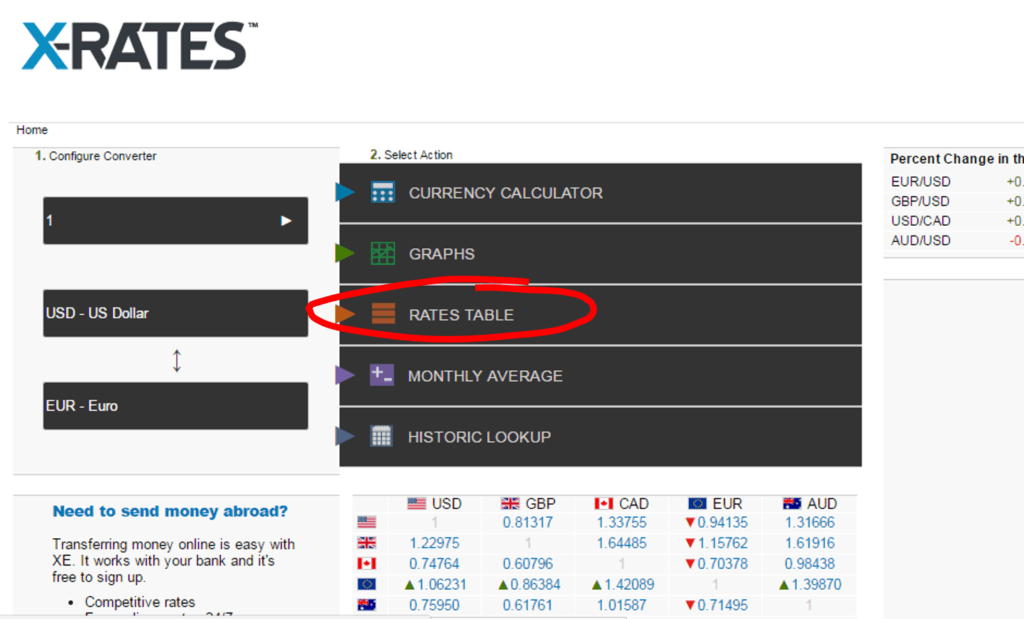The height and width of the screenshot is (619, 1024).
Task: Open the EUR/USD percent change link
Action: (920, 182)
